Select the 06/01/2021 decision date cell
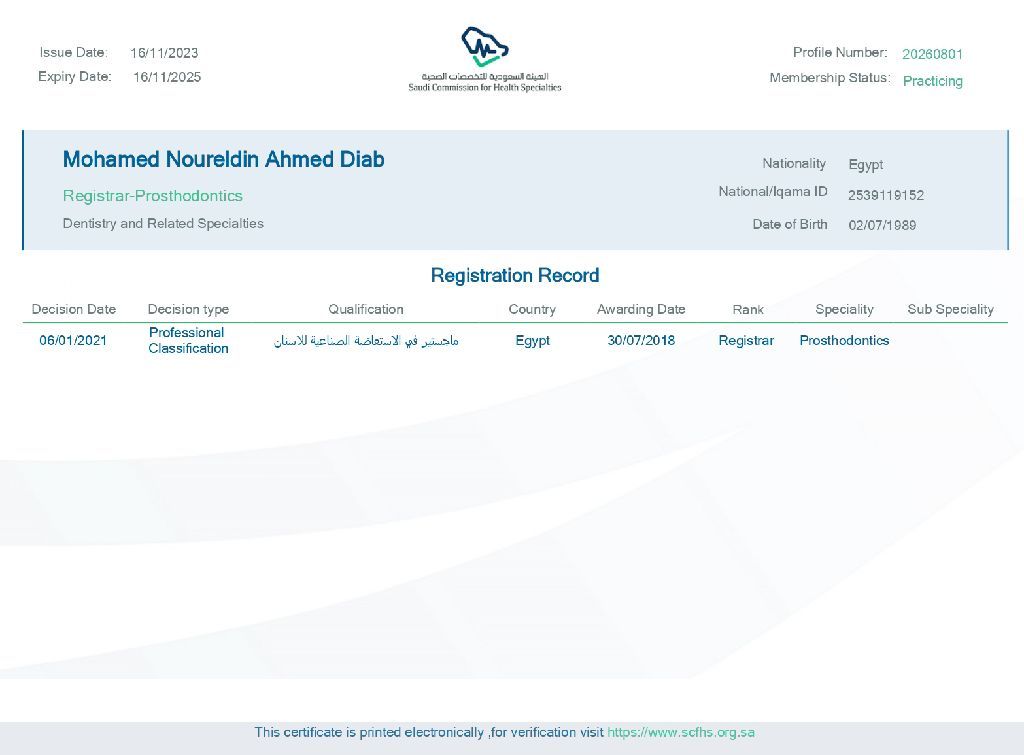1024x755 pixels. pyautogui.click(x=73, y=340)
